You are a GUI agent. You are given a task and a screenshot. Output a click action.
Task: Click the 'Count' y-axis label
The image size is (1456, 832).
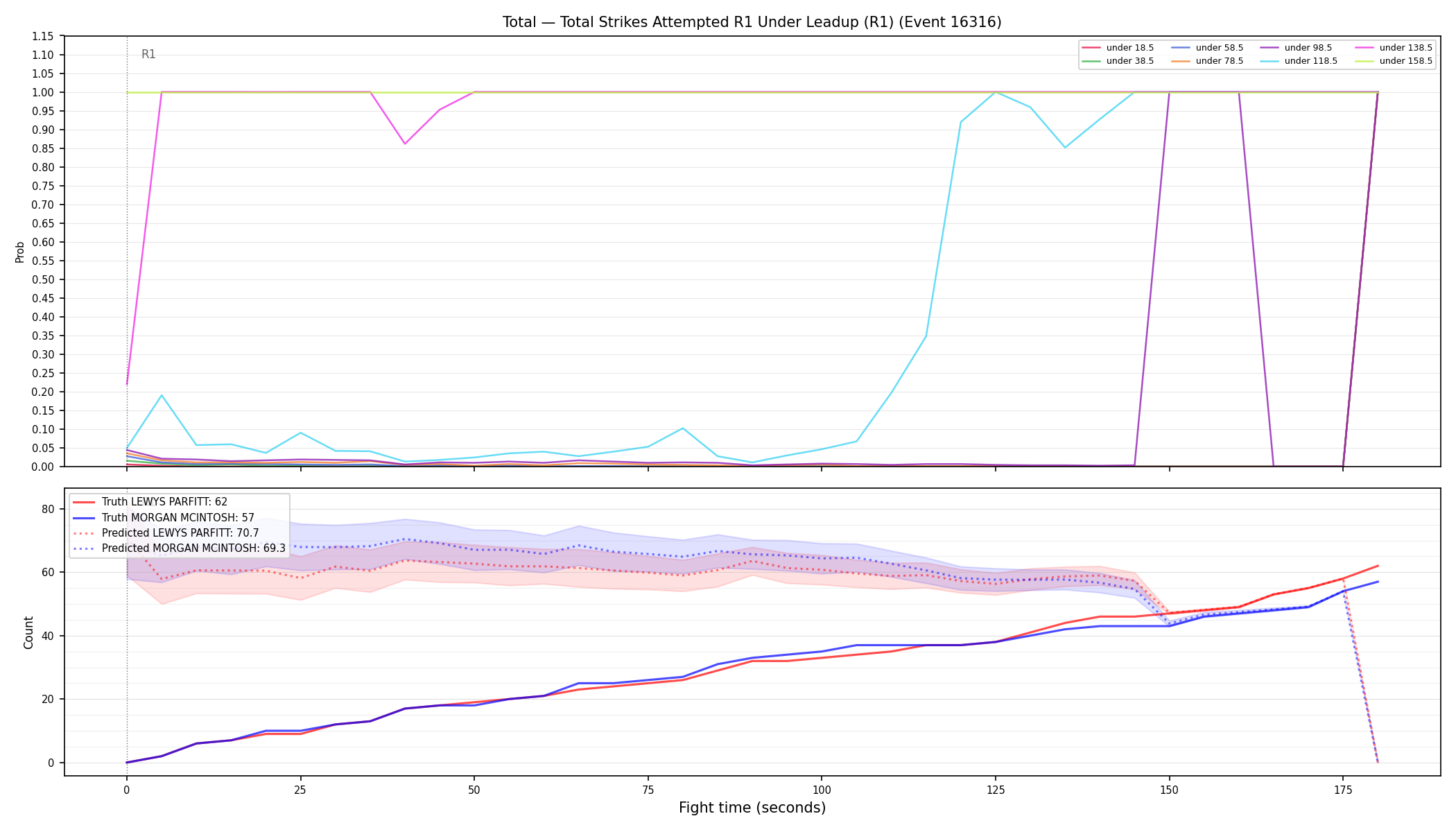click(28, 632)
